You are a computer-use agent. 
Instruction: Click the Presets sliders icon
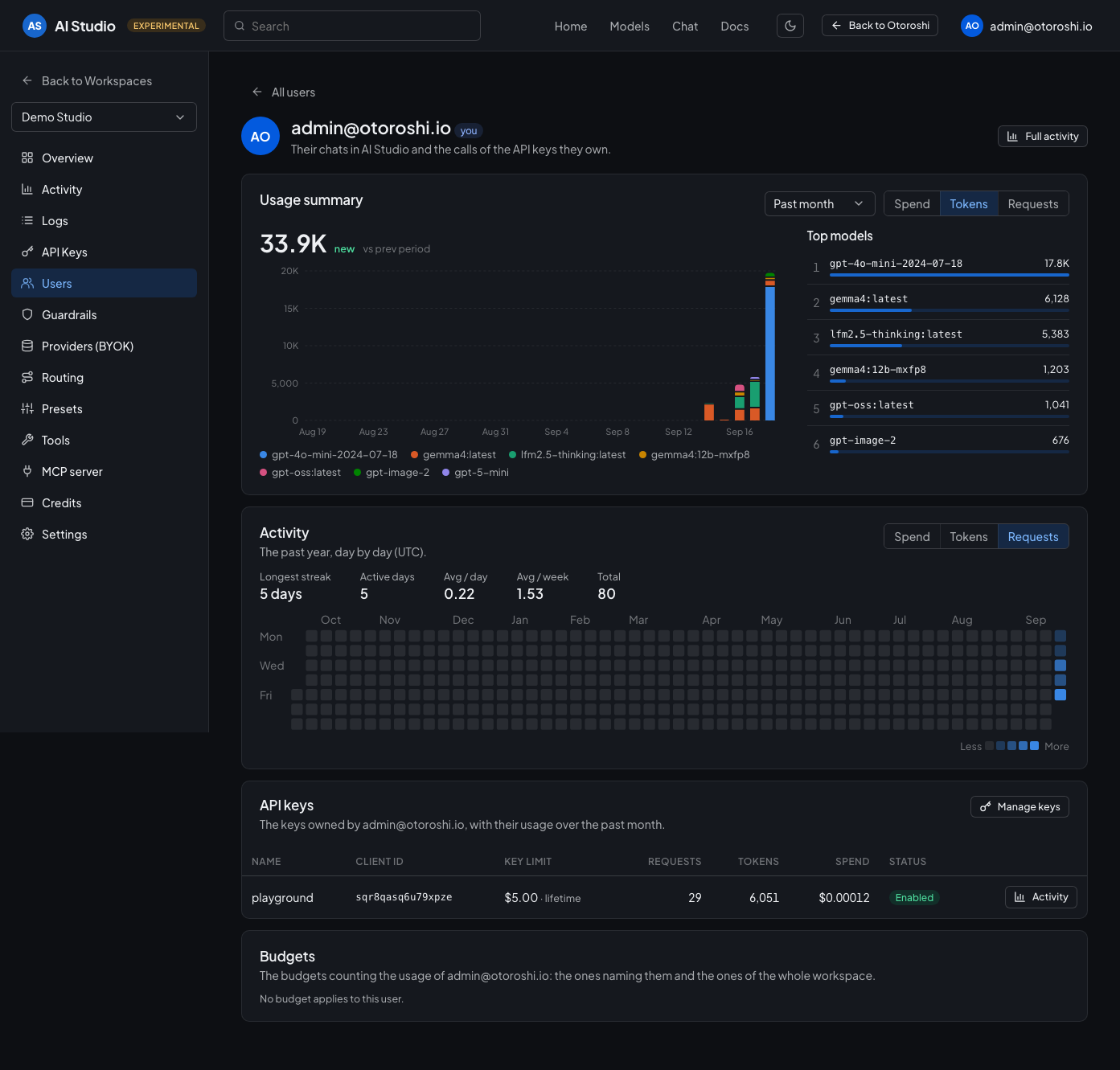pyautogui.click(x=27, y=408)
